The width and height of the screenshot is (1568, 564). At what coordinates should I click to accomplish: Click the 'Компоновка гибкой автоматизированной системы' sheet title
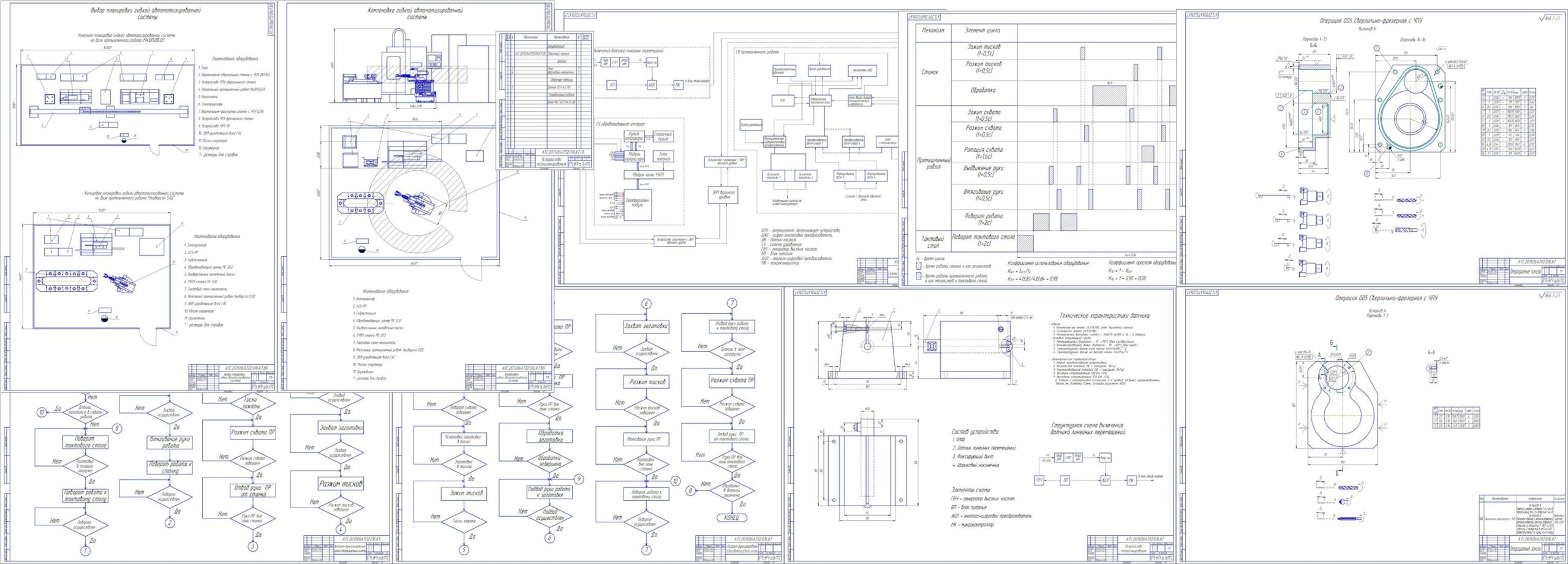click(415, 13)
